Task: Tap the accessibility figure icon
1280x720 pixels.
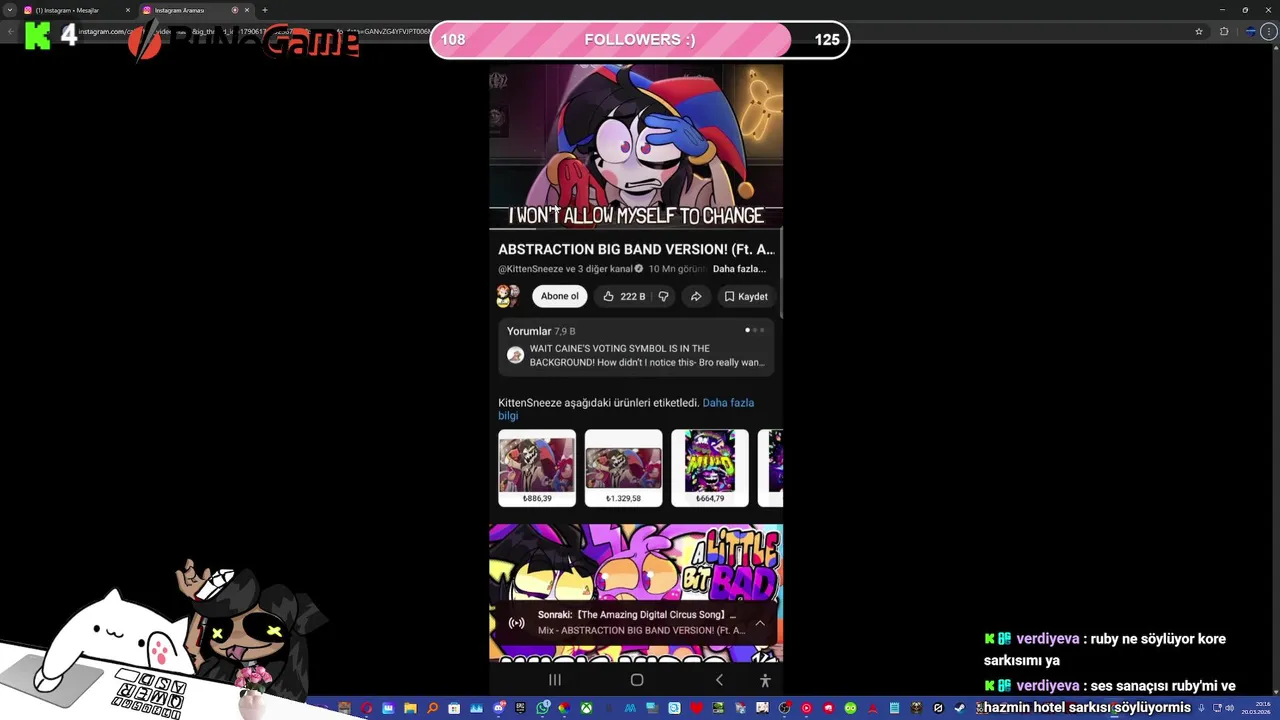Action: tap(765, 680)
